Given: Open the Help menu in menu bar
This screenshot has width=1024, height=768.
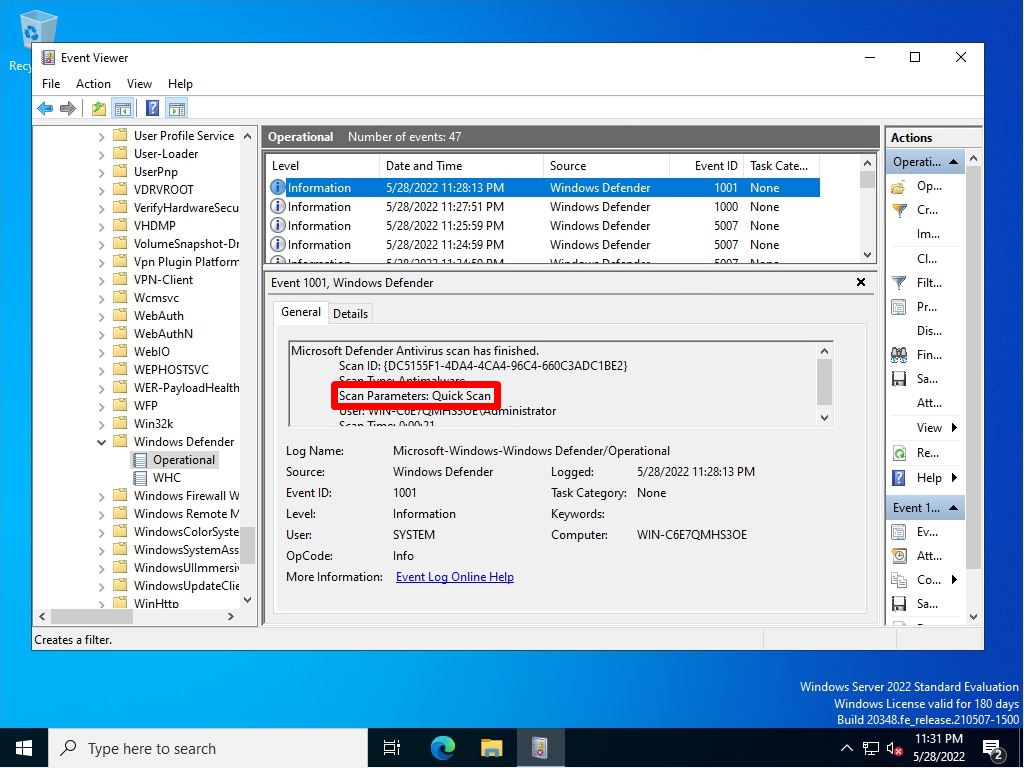Looking at the screenshot, I should click(180, 84).
